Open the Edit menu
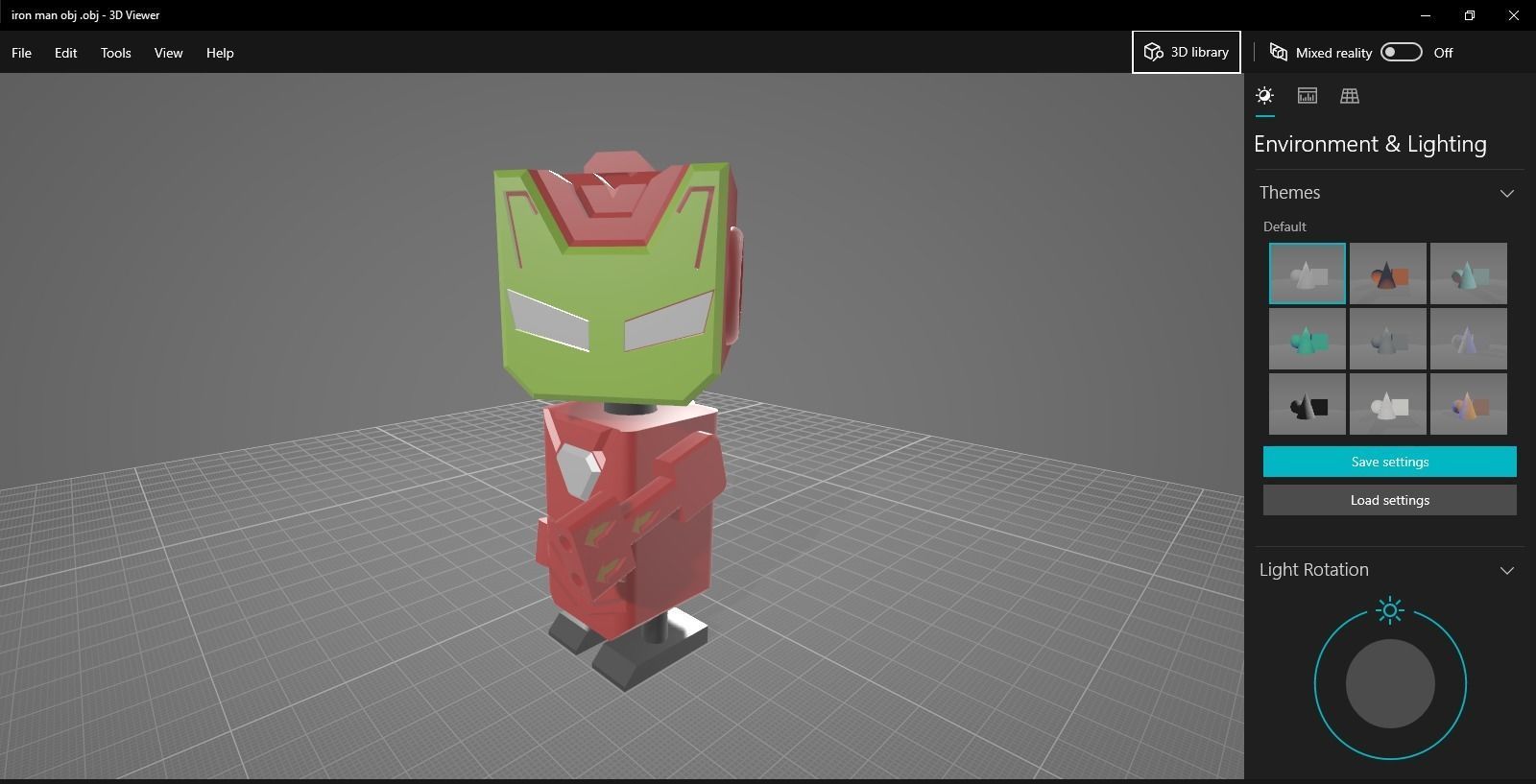Viewport: 1536px width, 784px height. pos(65,53)
